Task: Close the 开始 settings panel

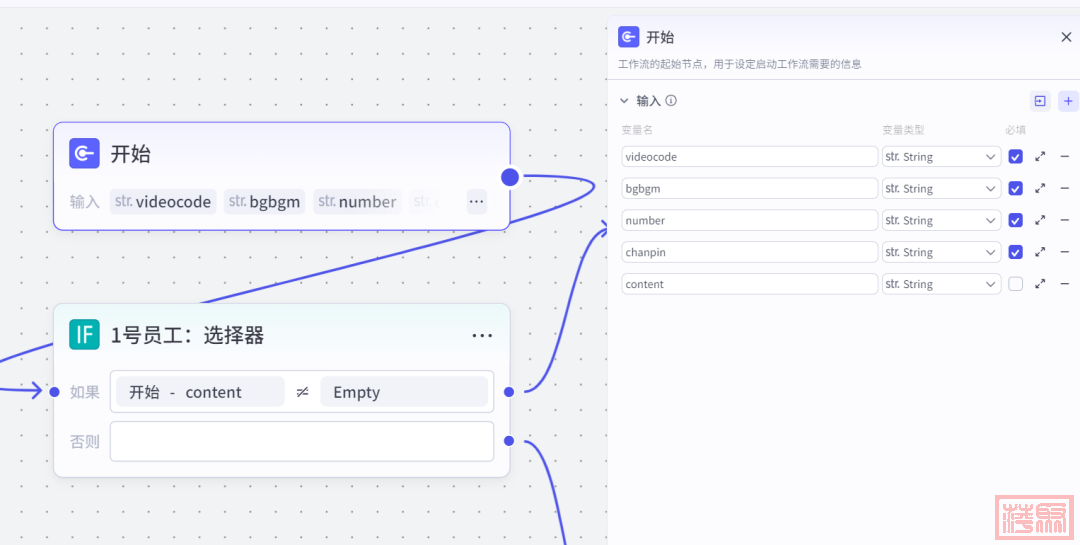Action: tap(1066, 37)
